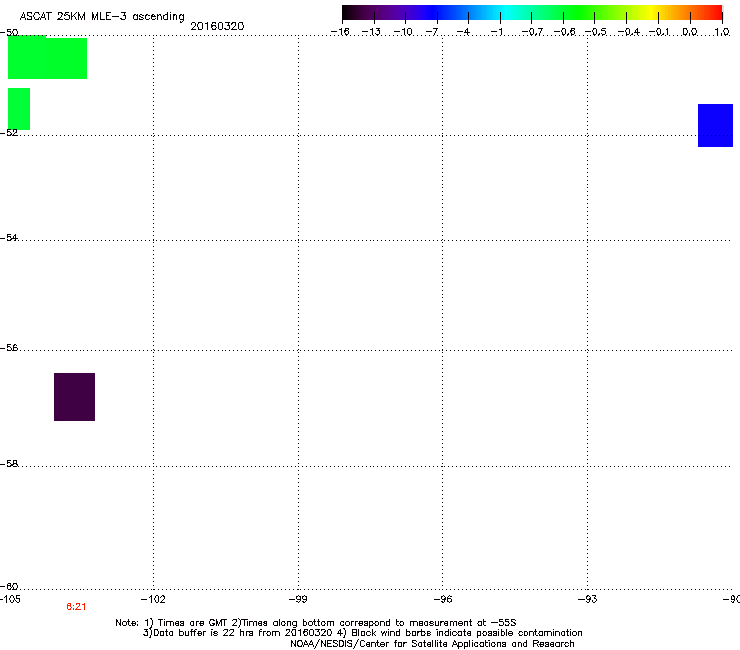The width and height of the screenshot is (740, 650).
Task: Click the -99 longitude axis label
Action: tap(298, 599)
